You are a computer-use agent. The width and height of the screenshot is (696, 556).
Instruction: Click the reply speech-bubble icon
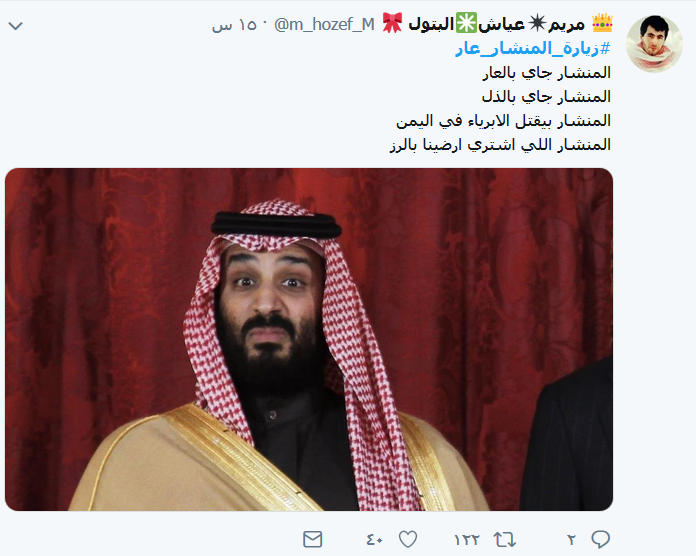(x=600, y=539)
